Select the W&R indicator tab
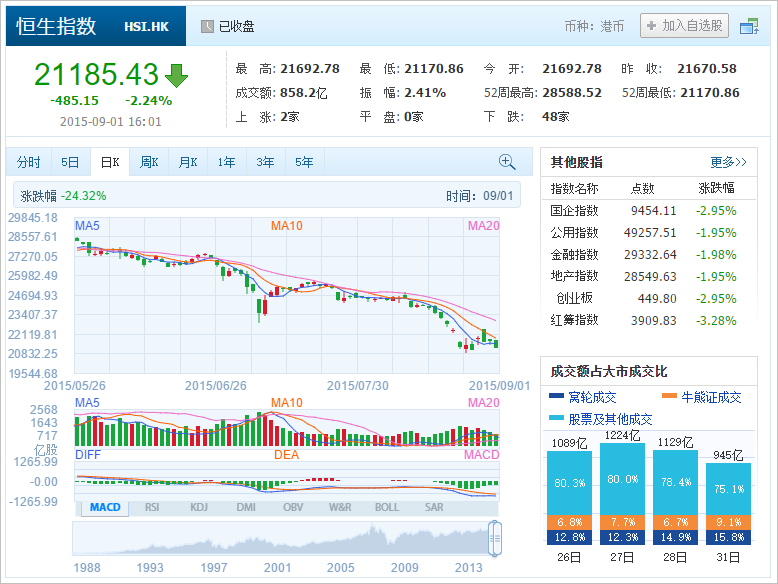The height and width of the screenshot is (584, 778). (340, 508)
